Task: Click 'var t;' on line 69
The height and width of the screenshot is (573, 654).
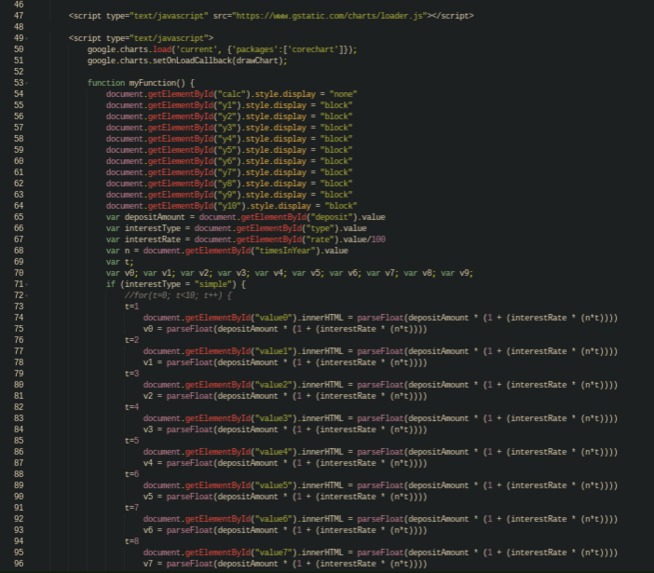Action: (x=120, y=262)
